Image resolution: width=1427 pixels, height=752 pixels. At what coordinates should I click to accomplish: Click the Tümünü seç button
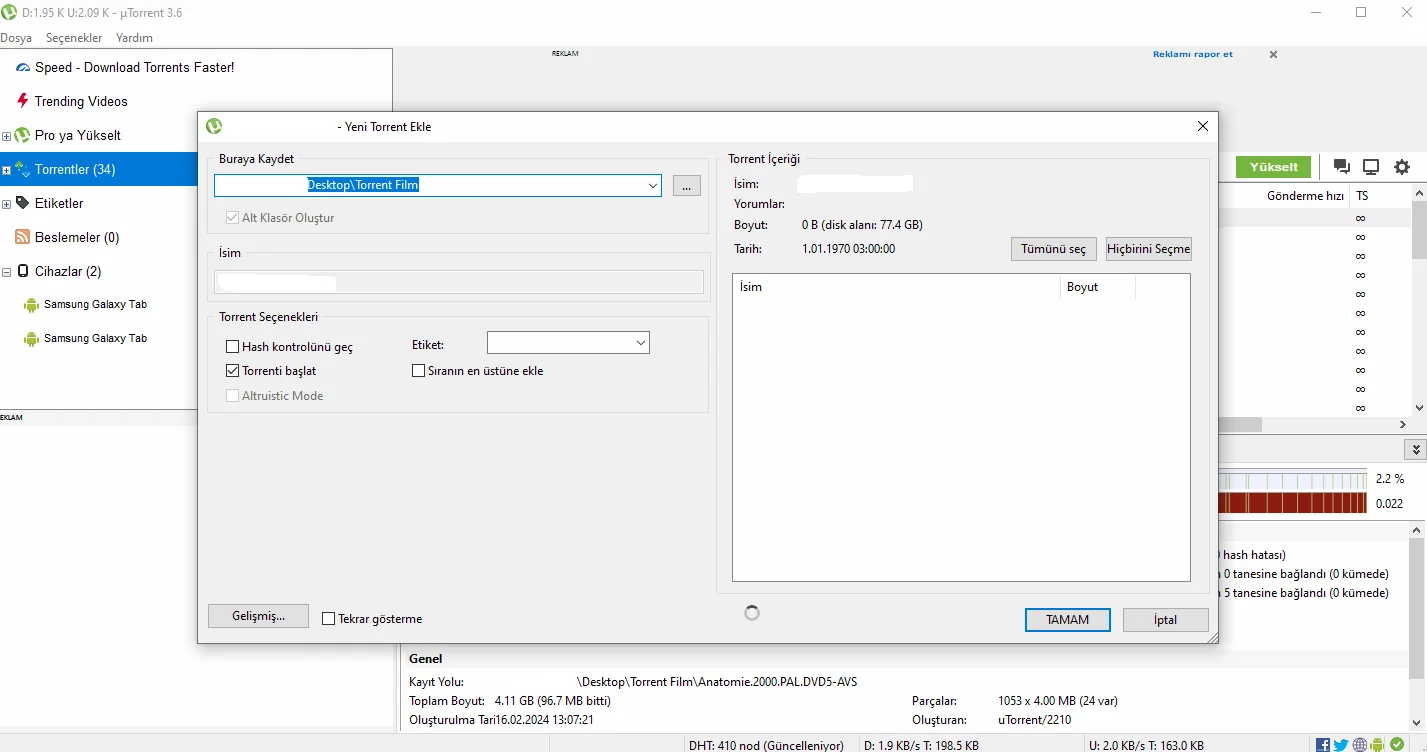1053,249
